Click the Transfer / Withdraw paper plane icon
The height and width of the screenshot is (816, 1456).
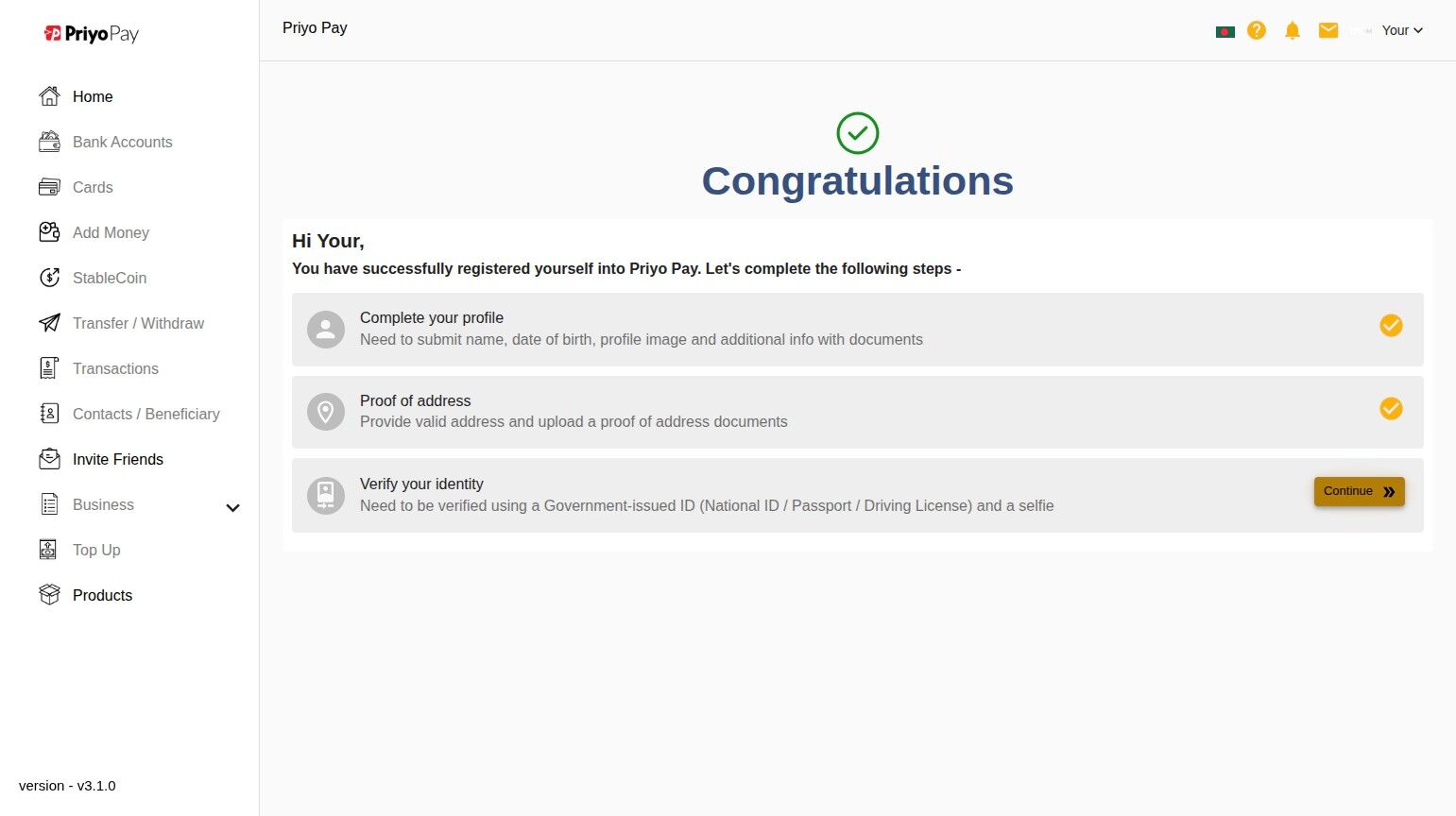(49, 323)
